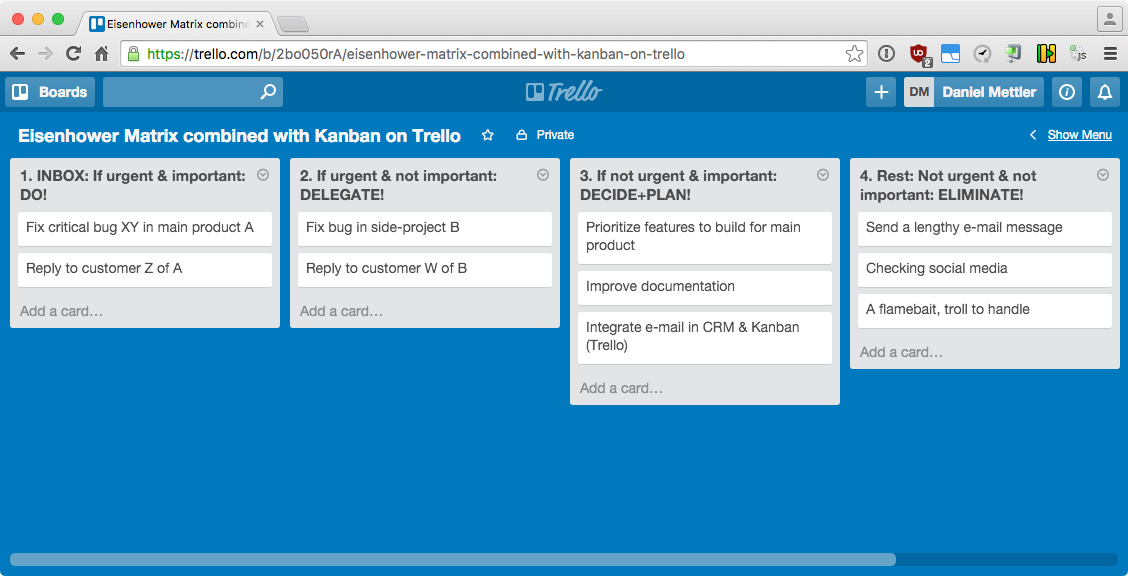
Task: Open card 'Send a lengthy e-mail message'
Action: pyautogui.click(x=985, y=229)
